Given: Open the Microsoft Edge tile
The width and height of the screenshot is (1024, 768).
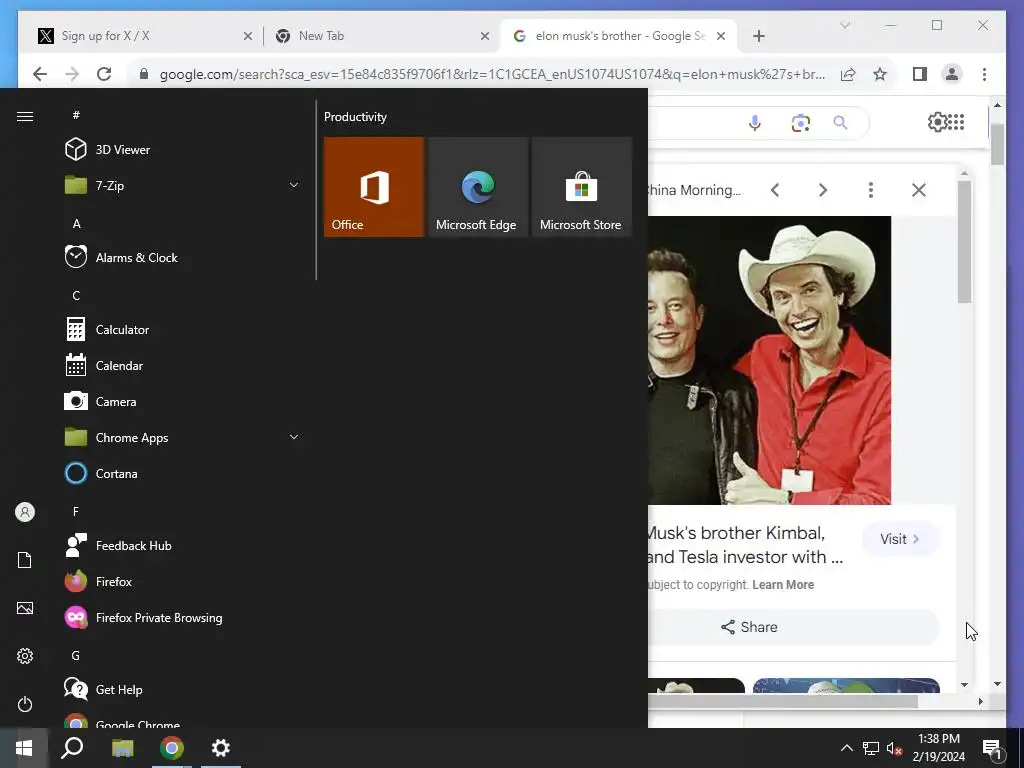Looking at the screenshot, I should [477, 187].
